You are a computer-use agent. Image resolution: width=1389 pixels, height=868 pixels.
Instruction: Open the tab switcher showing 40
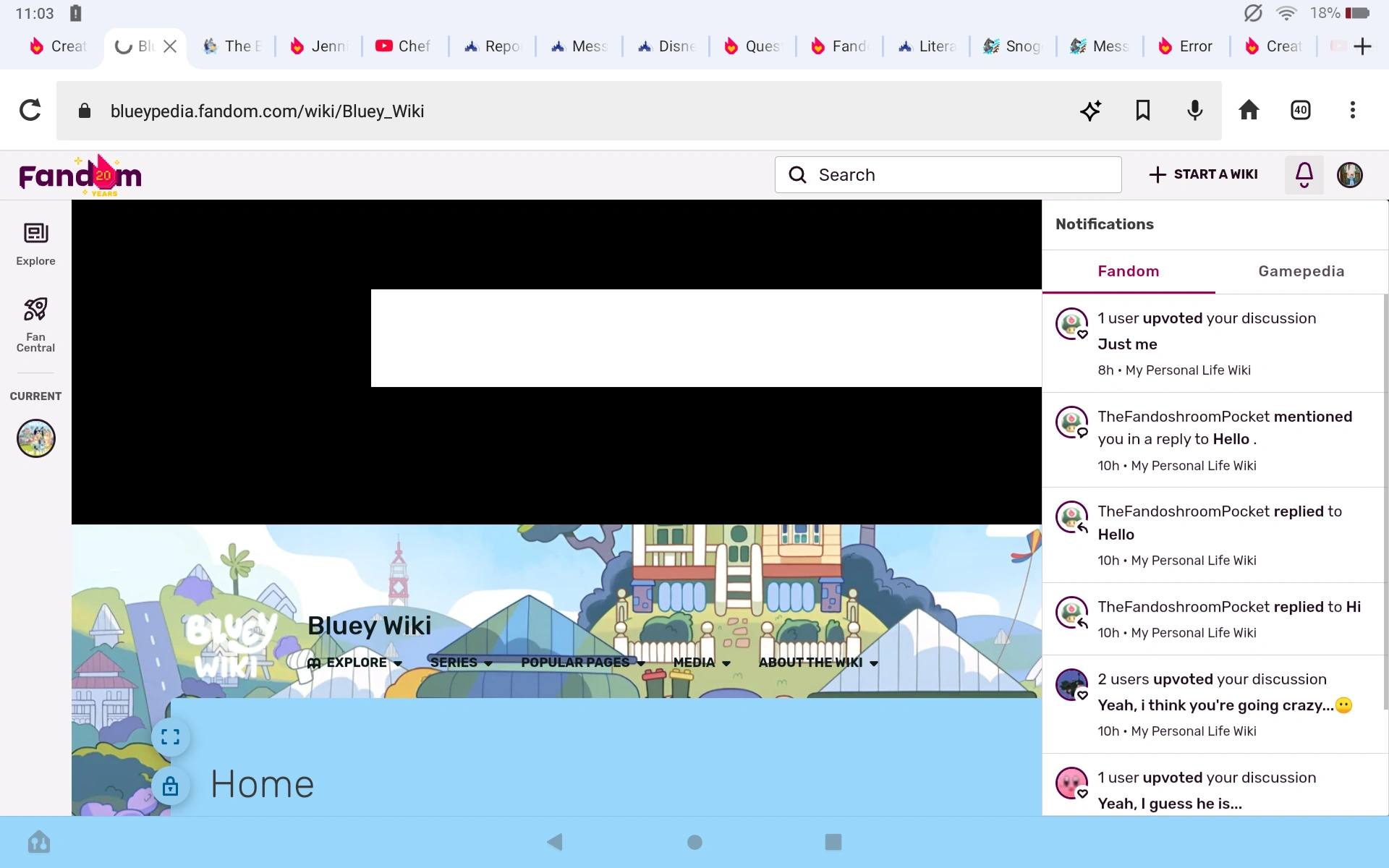[x=1300, y=110]
